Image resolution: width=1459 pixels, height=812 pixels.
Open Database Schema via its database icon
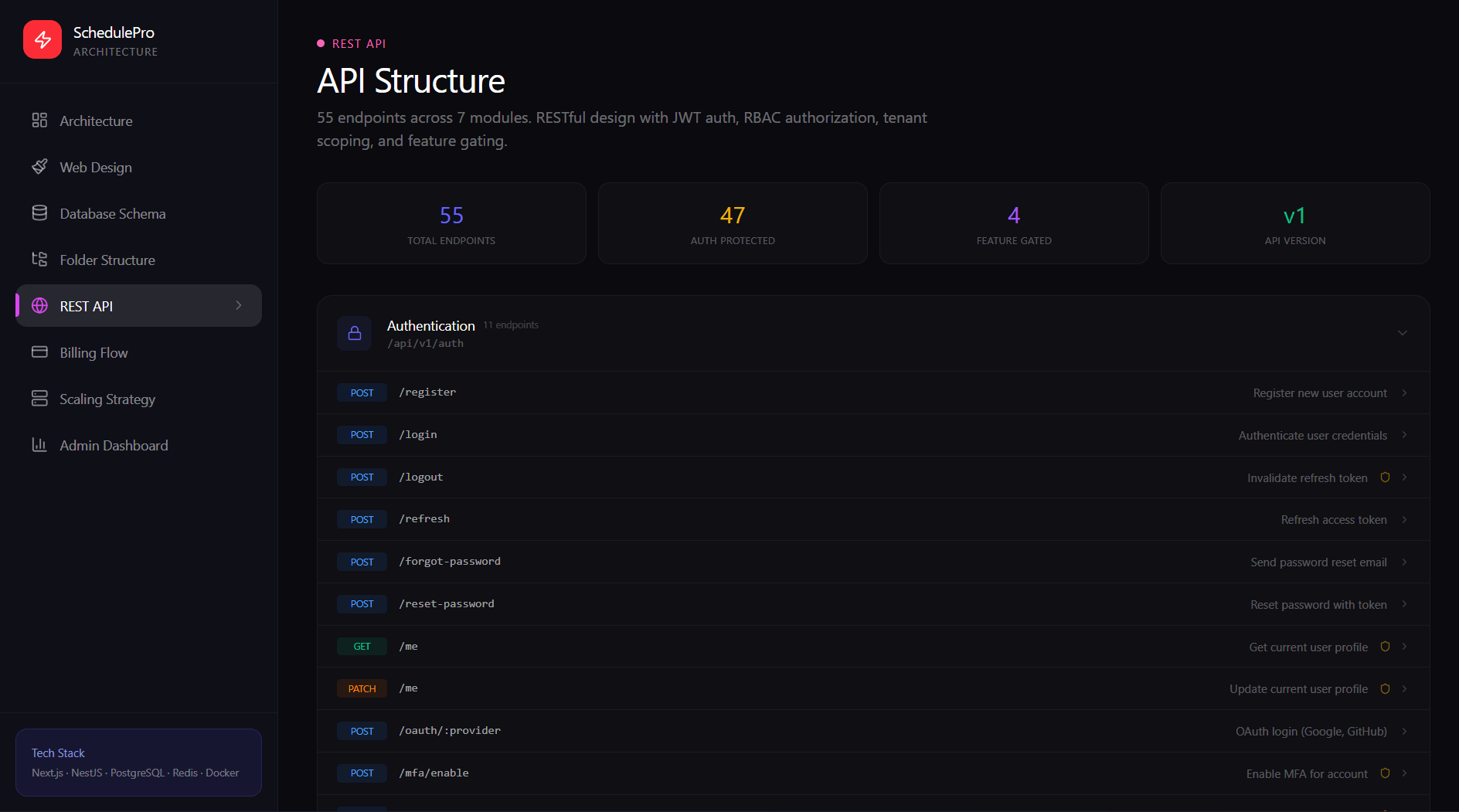pyautogui.click(x=40, y=213)
